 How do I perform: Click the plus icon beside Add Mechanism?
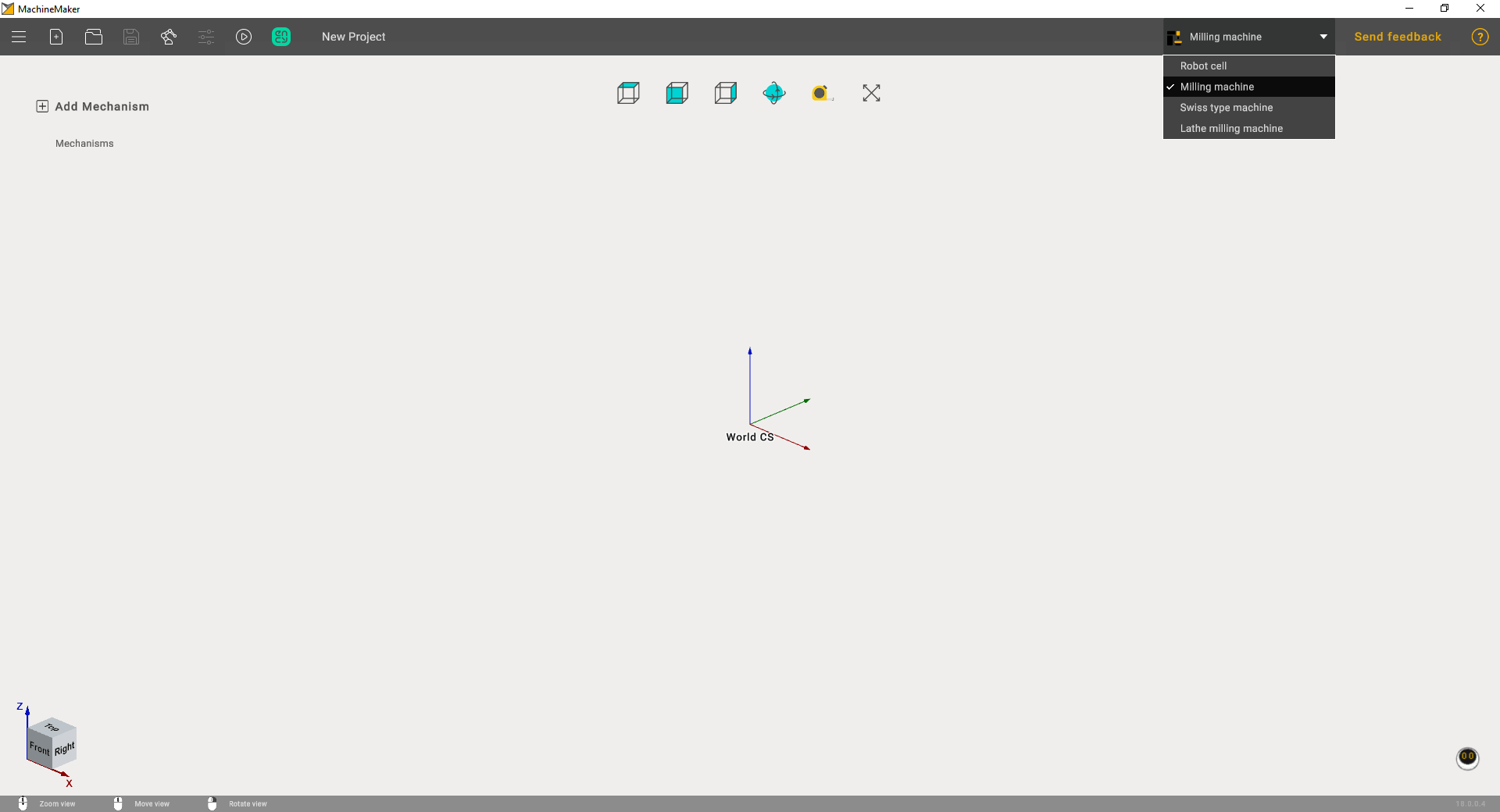tap(42, 106)
